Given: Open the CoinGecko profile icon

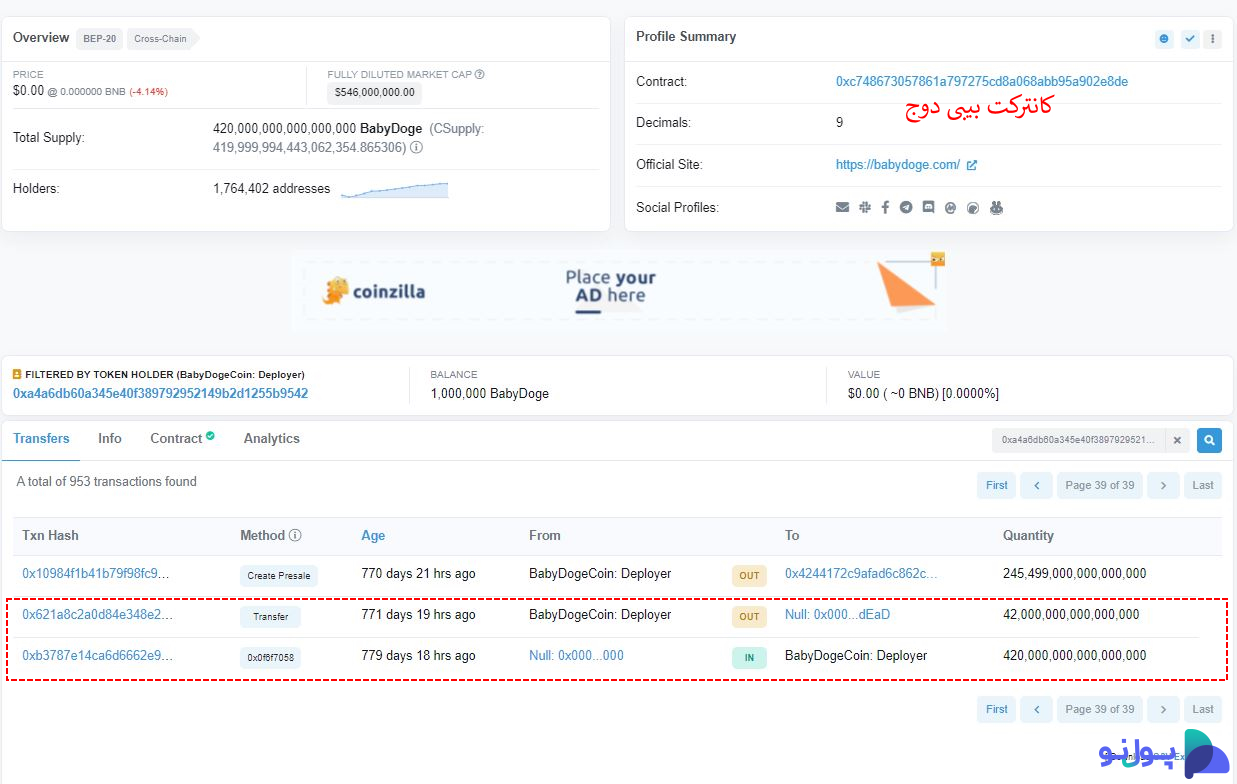Looking at the screenshot, I should point(973,208).
